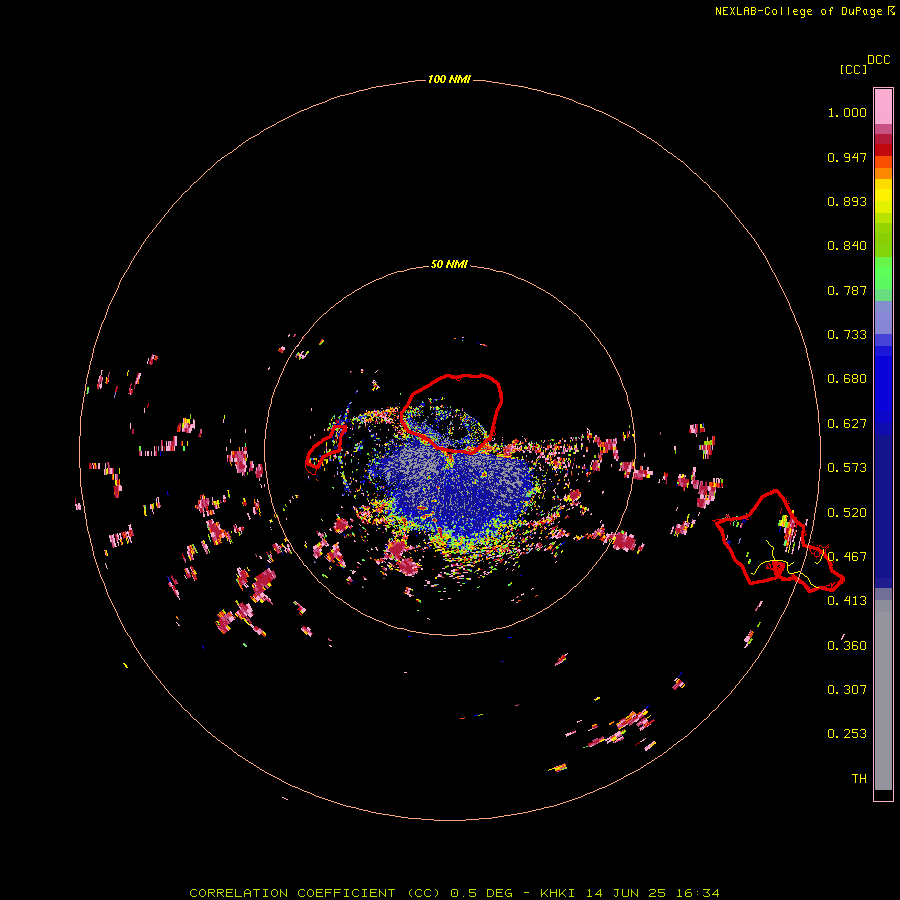Click the 0.307 color scale value

847,690
